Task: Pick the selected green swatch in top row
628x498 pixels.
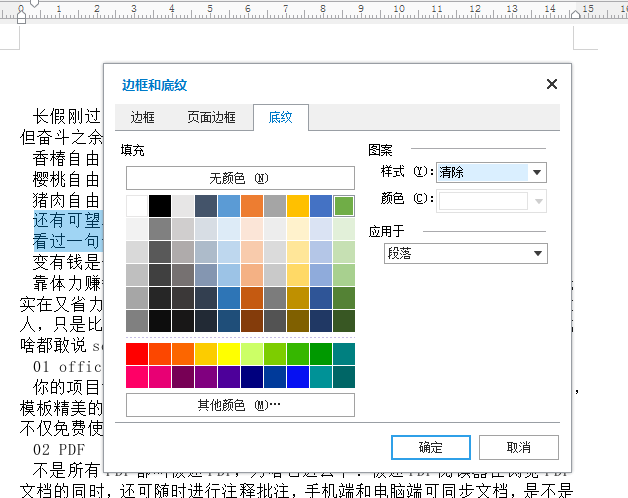Action: click(x=344, y=206)
